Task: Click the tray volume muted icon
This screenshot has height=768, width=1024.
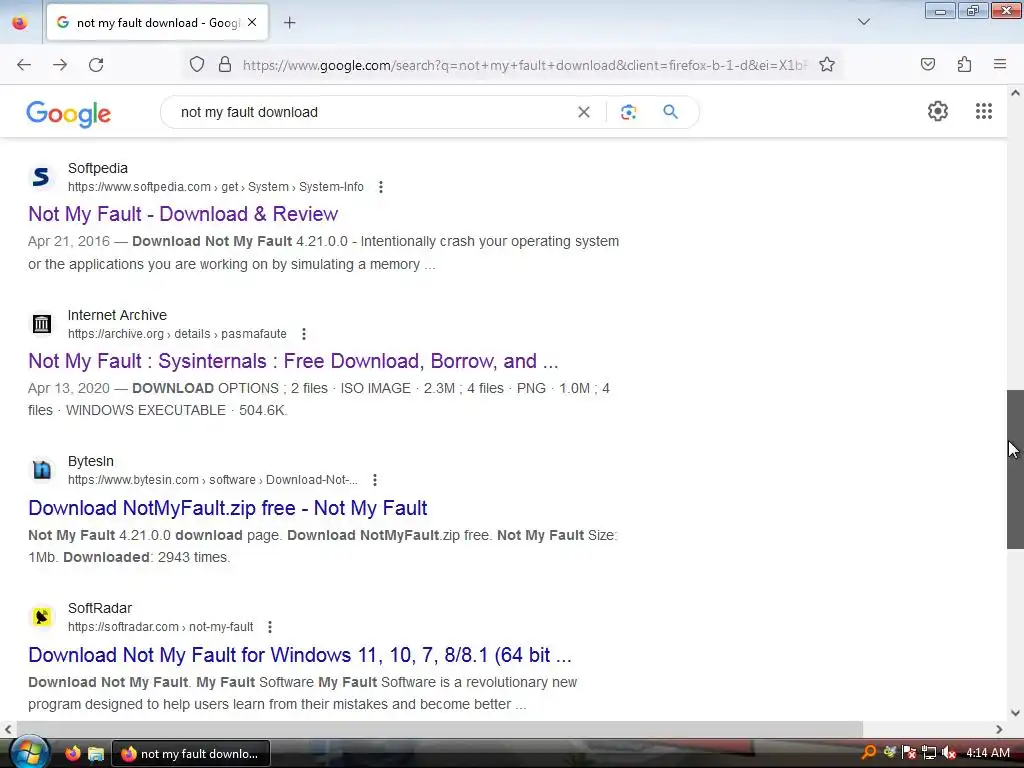Action: tap(949, 753)
